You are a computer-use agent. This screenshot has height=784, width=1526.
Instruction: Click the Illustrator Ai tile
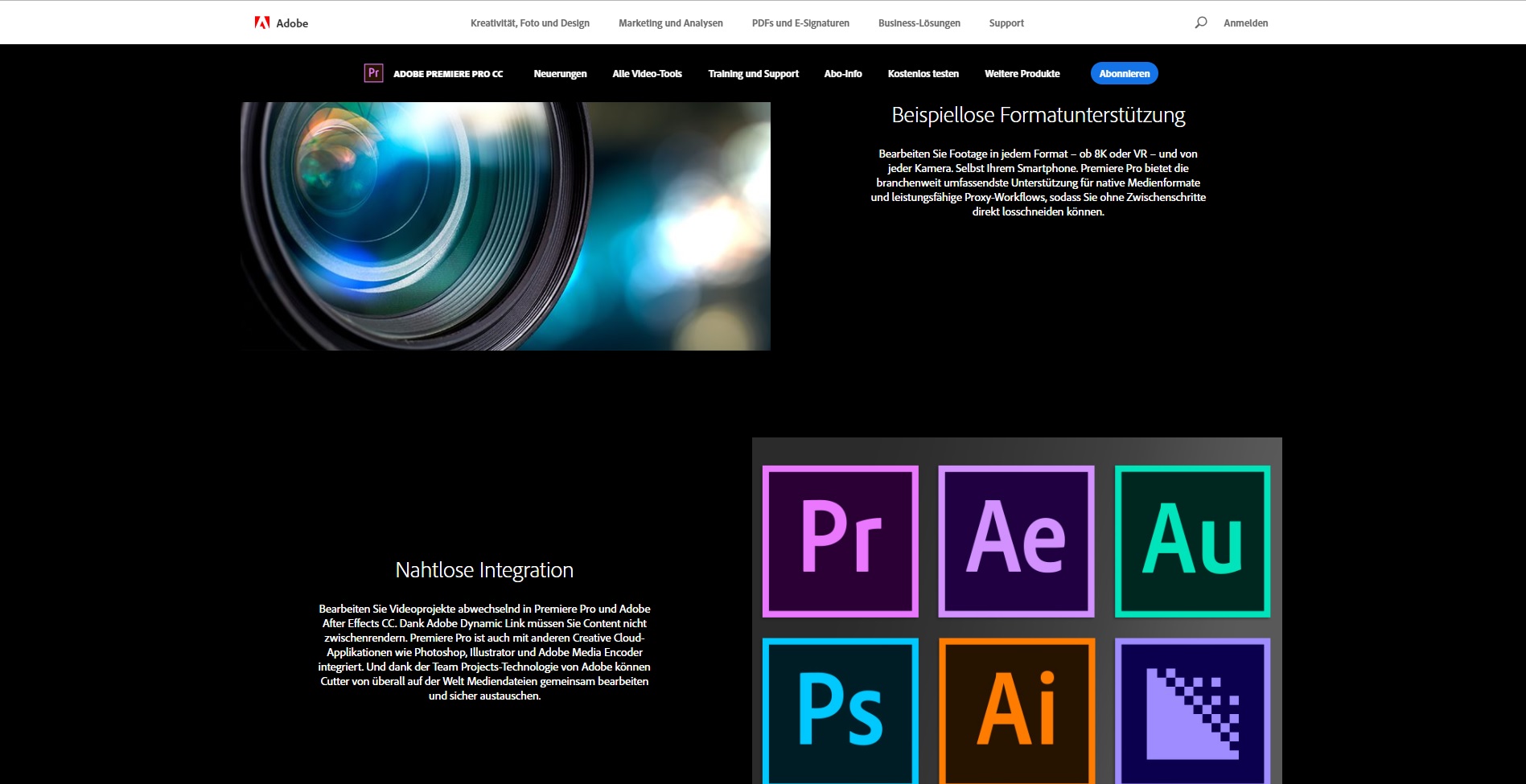tap(1017, 711)
